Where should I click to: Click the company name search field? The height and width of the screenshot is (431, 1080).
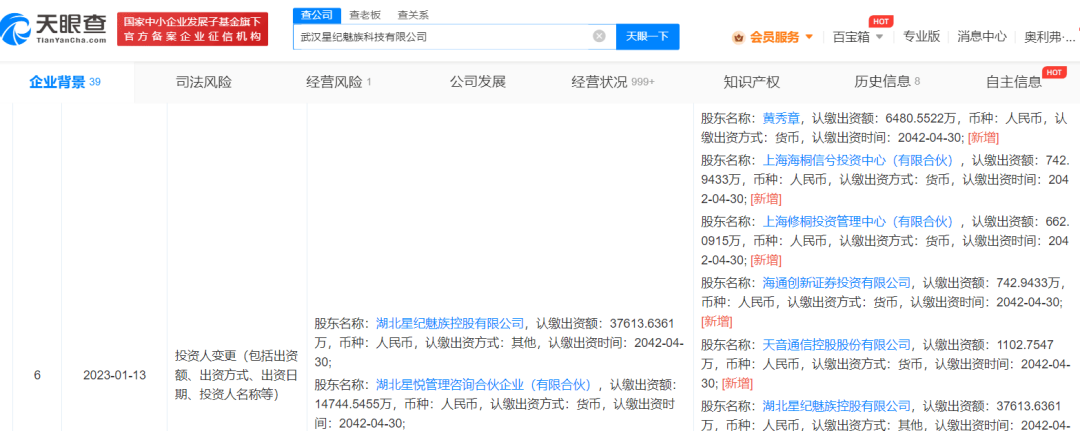tap(445, 36)
